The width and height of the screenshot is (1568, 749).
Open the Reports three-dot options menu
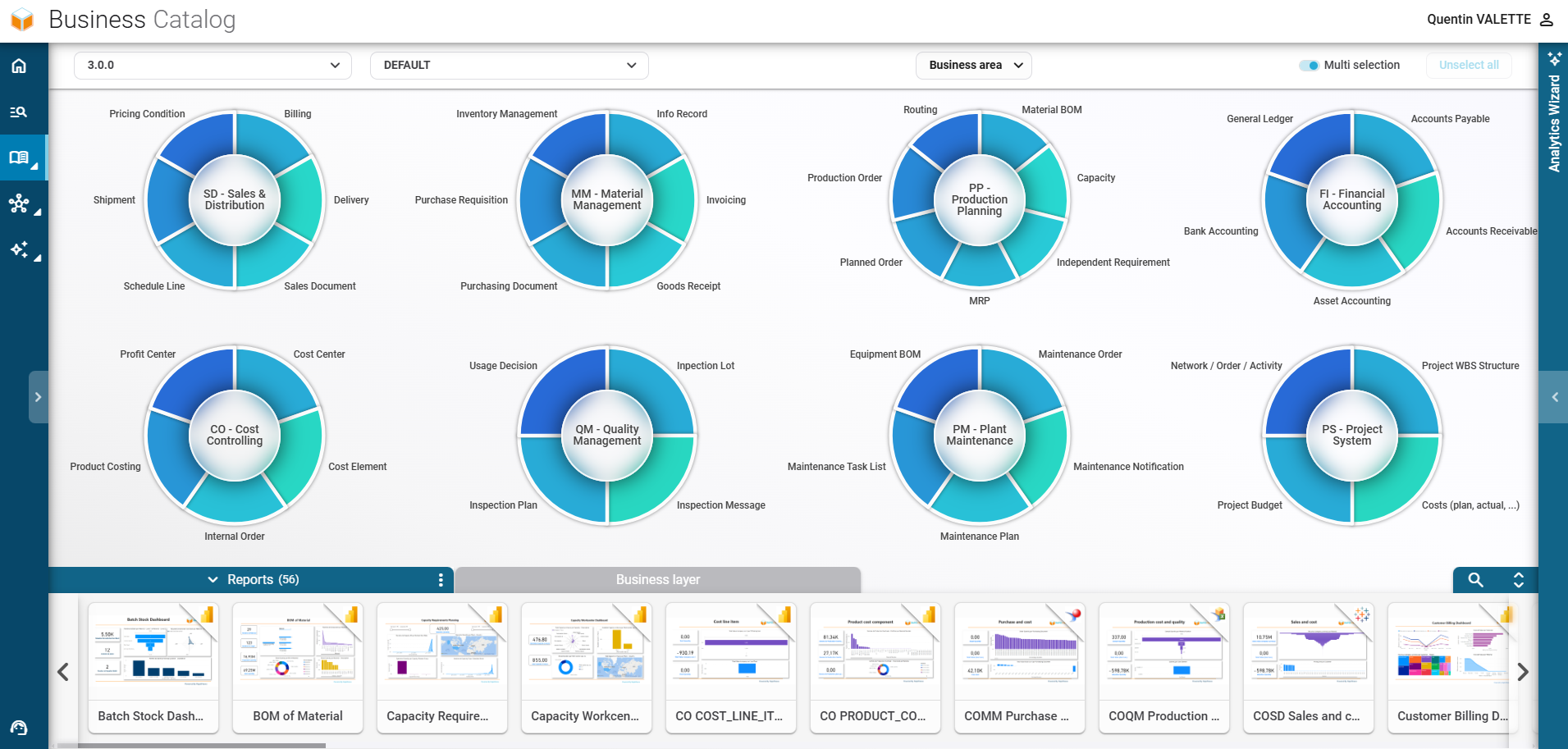pyautogui.click(x=441, y=580)
